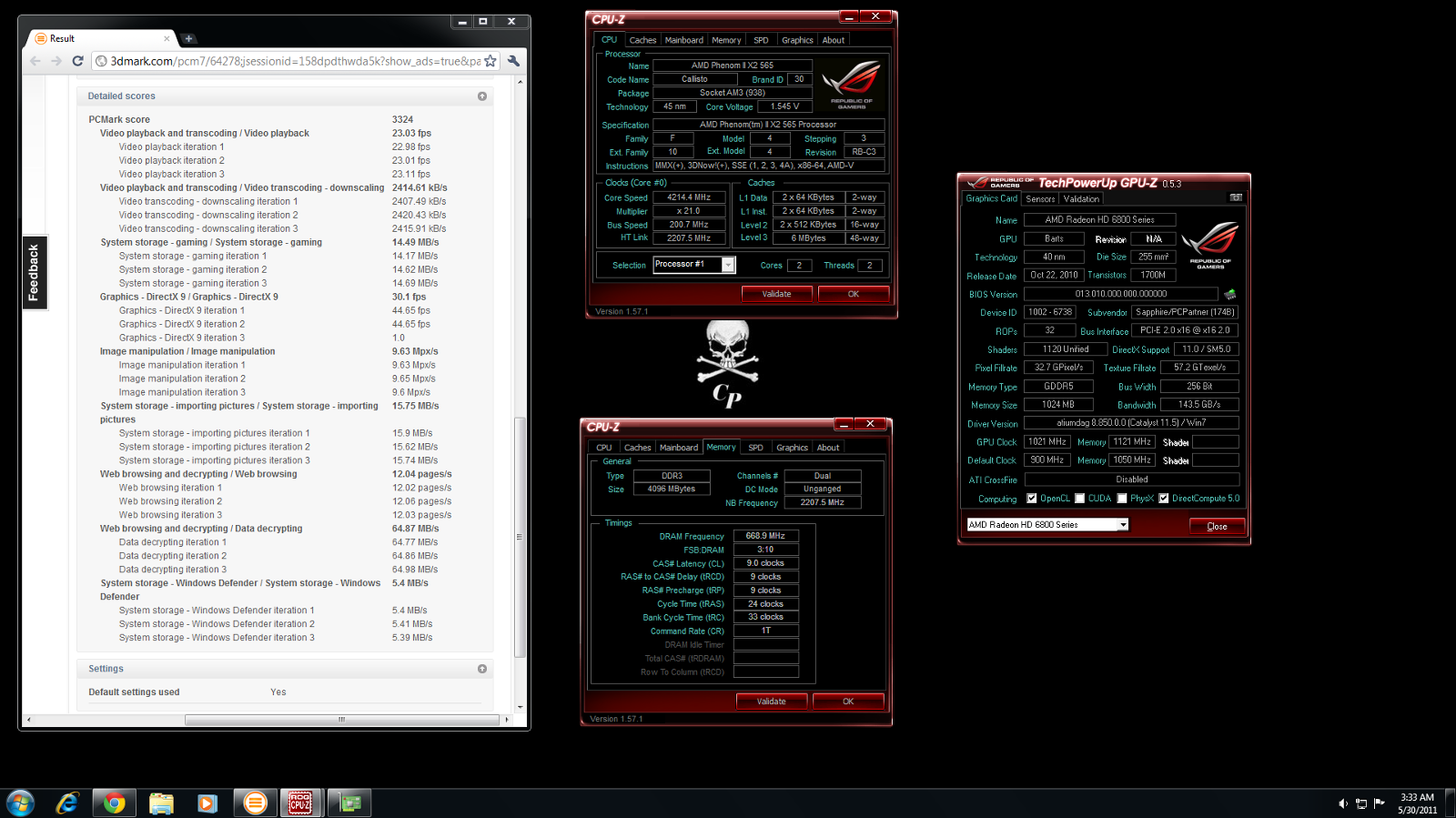Viewport: 1456px width, 818px height.
Task: Click the site info globe icon in address bar
Action: click(x=101, y=61)
